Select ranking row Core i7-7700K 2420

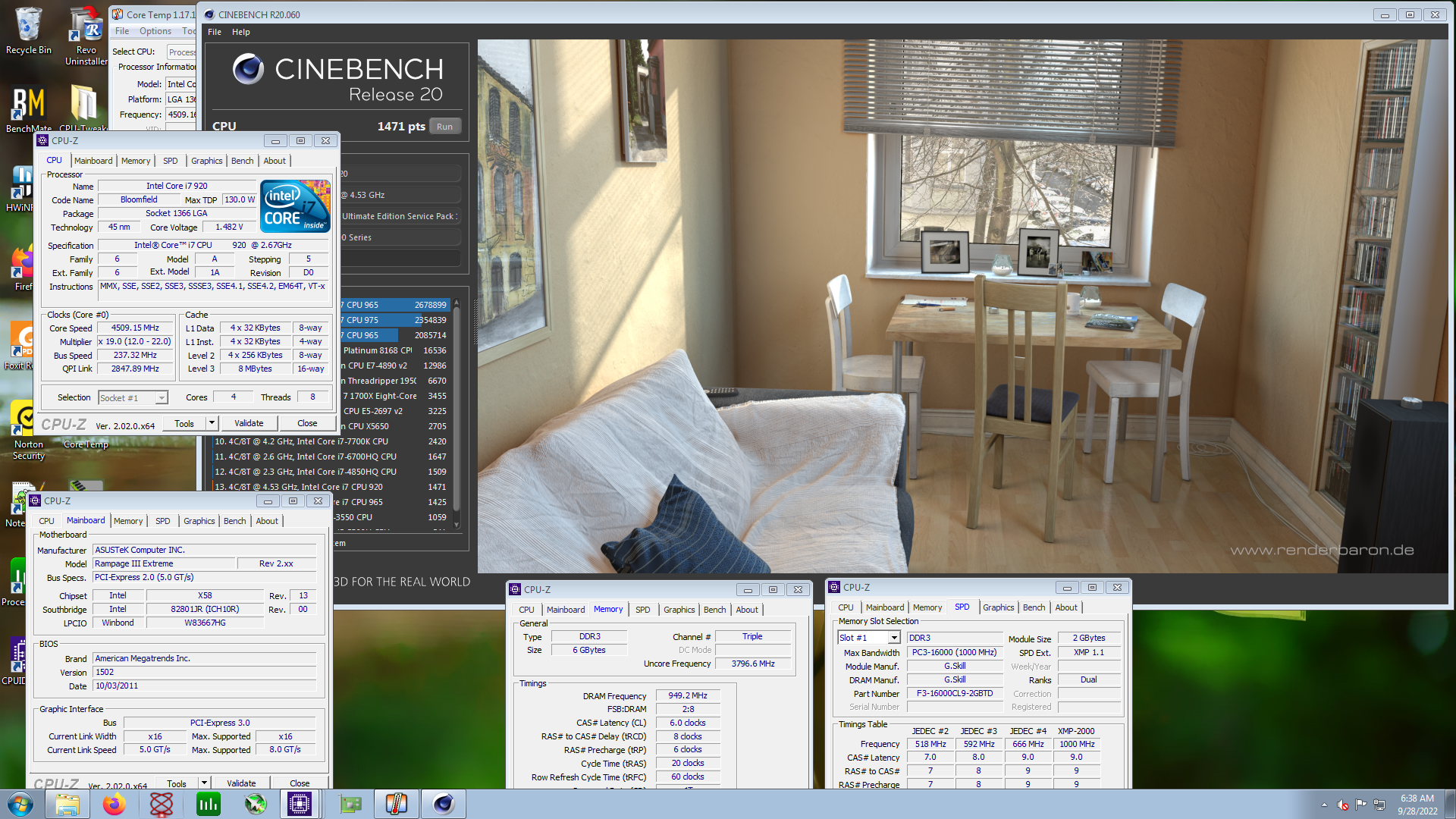point(331,441)
